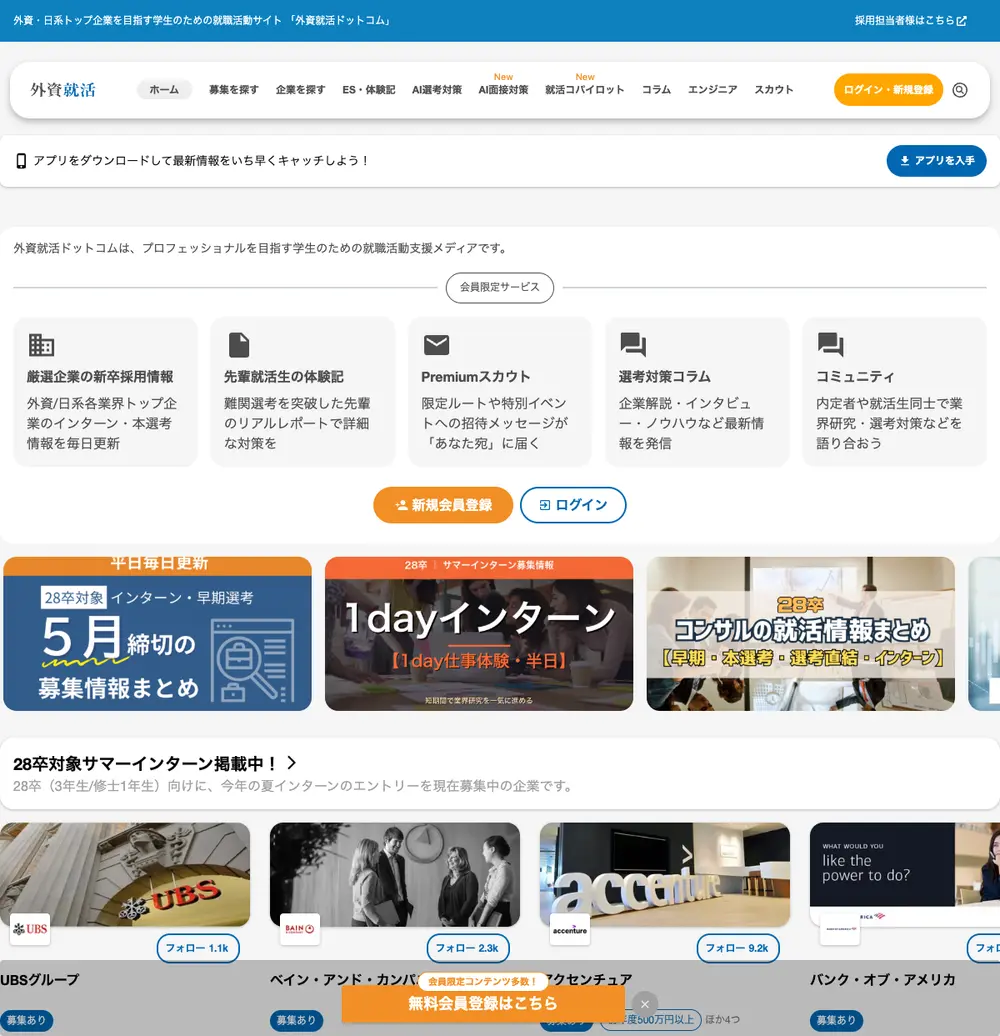Open 企業を探す in navigation
1000x1036 pixels.
pyautogui.click(x=301, y=90)
